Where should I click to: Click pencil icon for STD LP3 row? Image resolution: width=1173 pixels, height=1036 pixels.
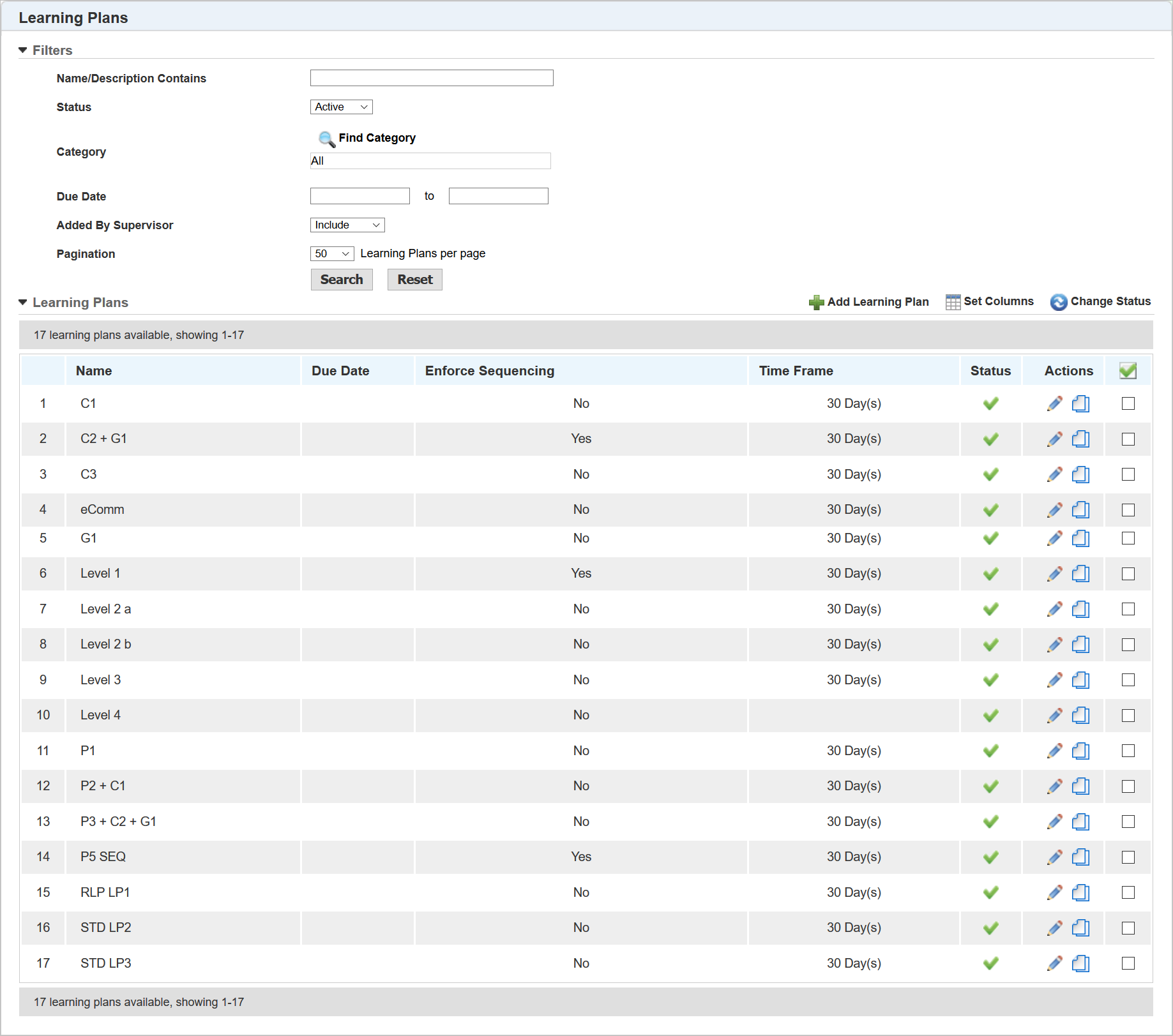(x=1054, y=963)
